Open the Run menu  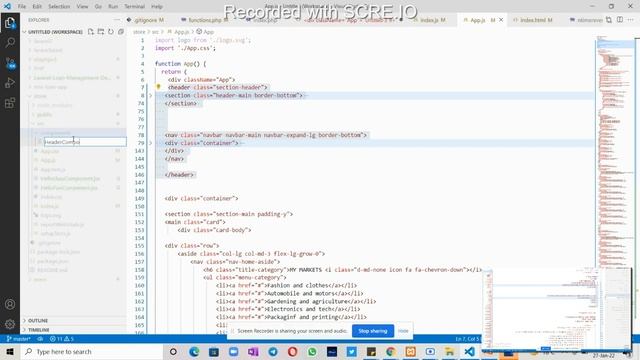pos(113,7)
